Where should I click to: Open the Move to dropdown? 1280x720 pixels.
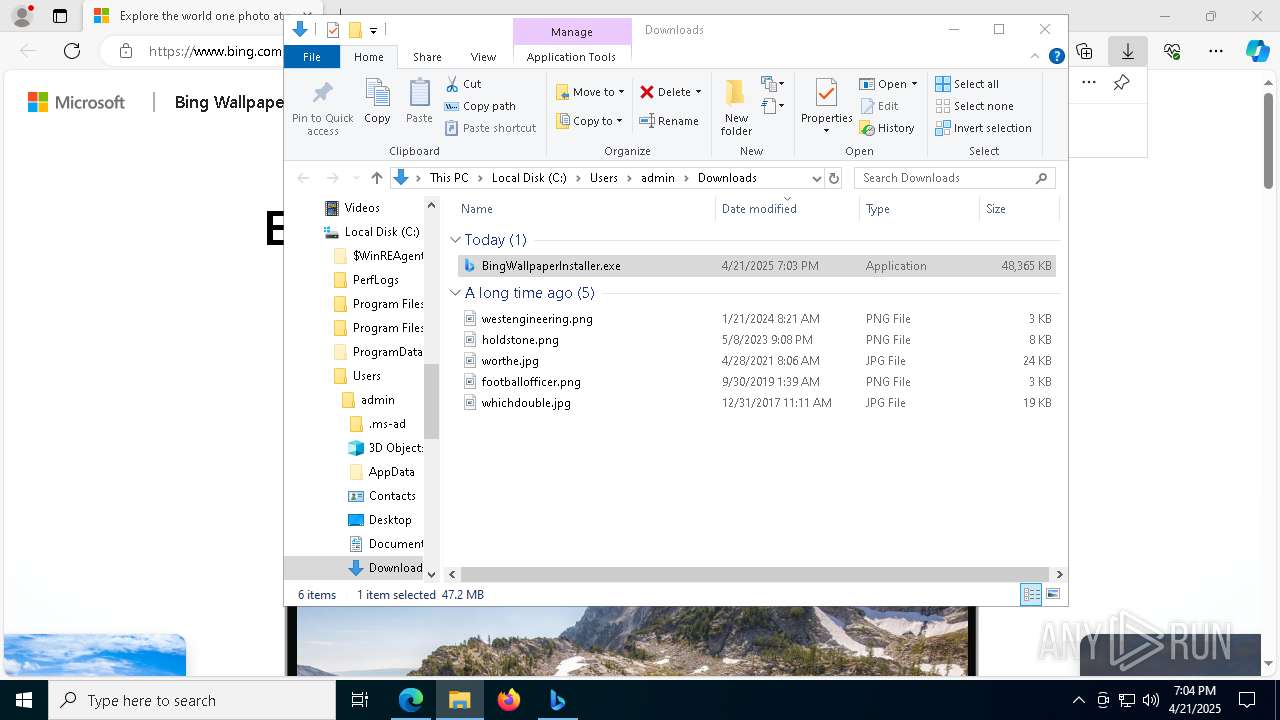pyautogui.click(x=590, y=92)
